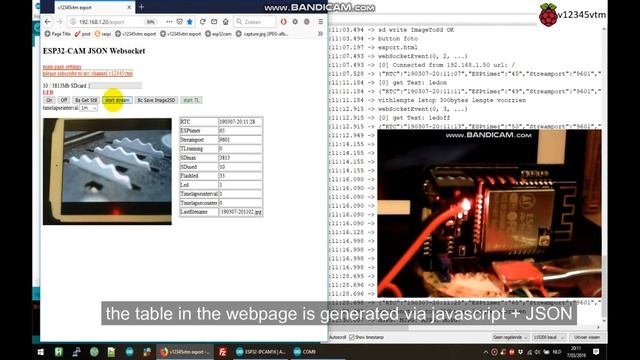
Task: Open the green spreadsheet taskbar icon
Action: click(x=59, y=352)
